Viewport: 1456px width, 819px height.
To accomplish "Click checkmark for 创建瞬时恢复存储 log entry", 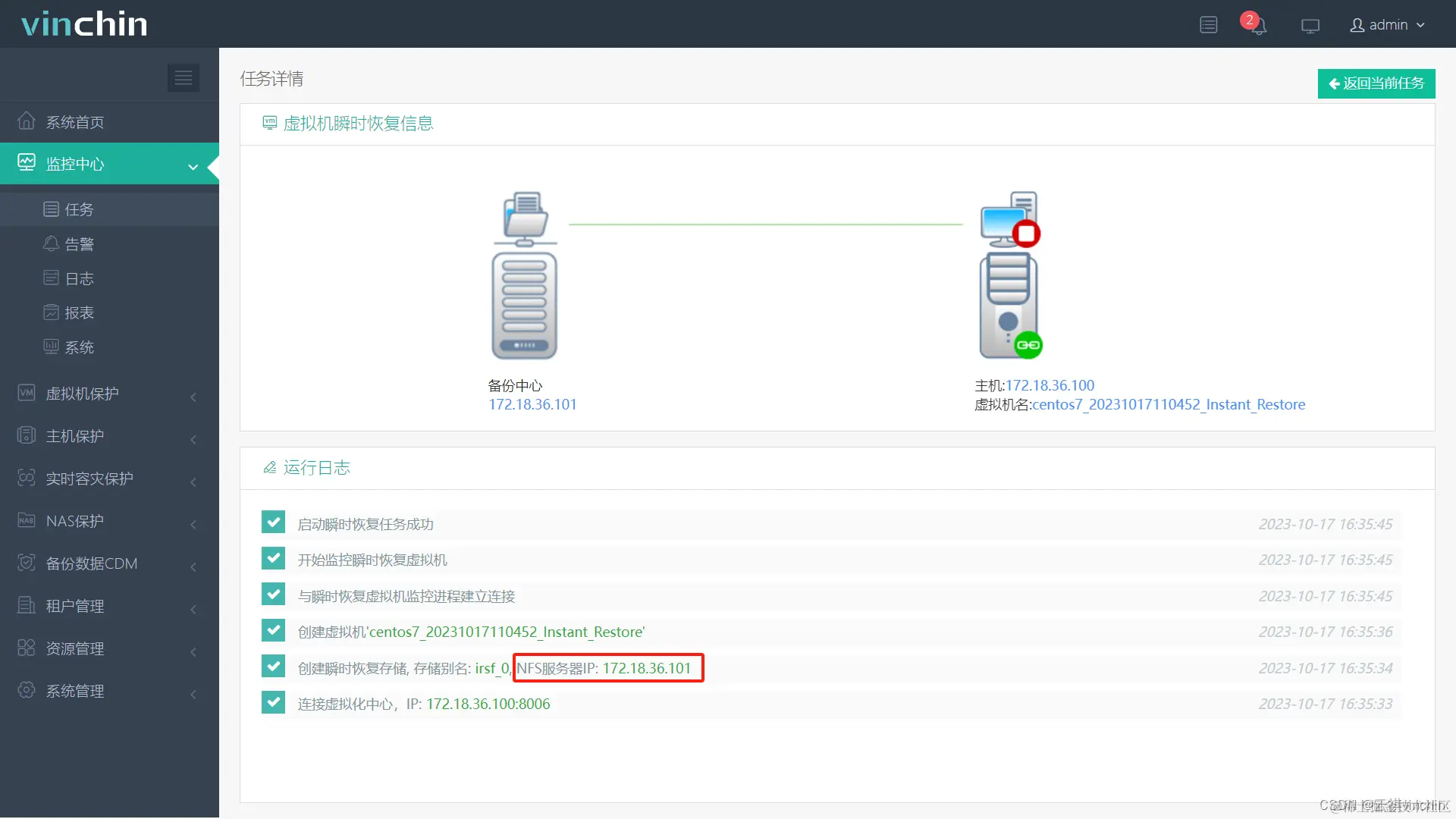I will point(273,666).
